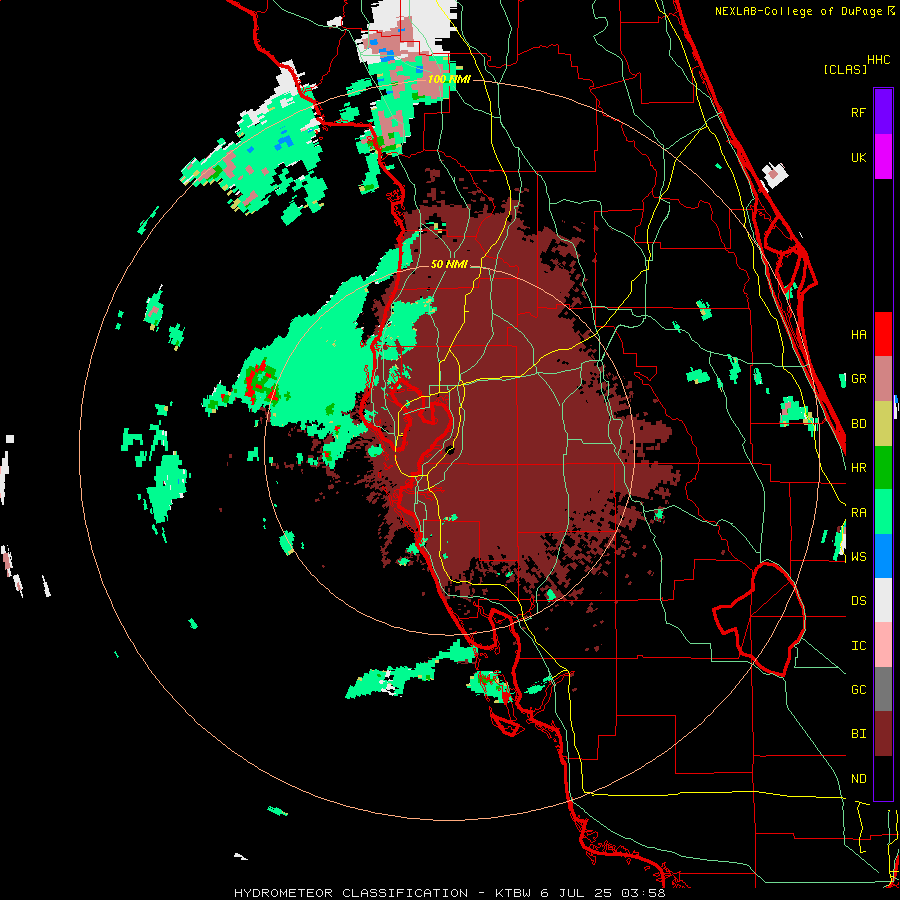Screen dimensions: 900x900
Task: Click the HR legend label
Action: point(858,468)
